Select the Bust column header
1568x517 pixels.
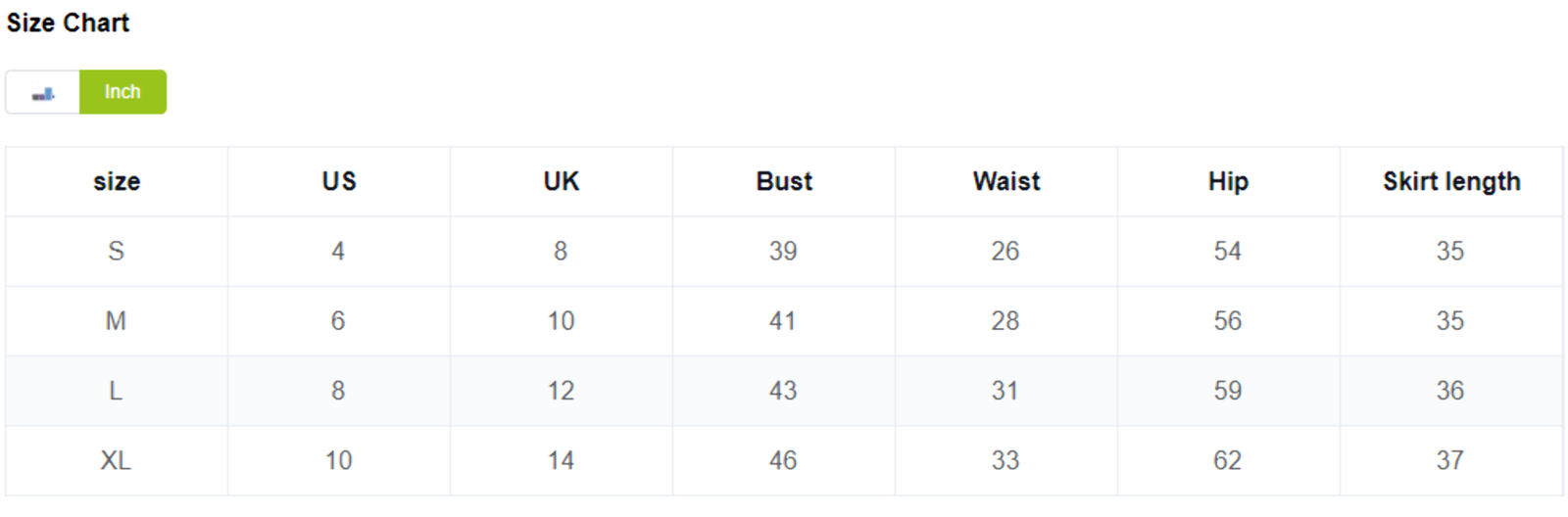point(784,181)
